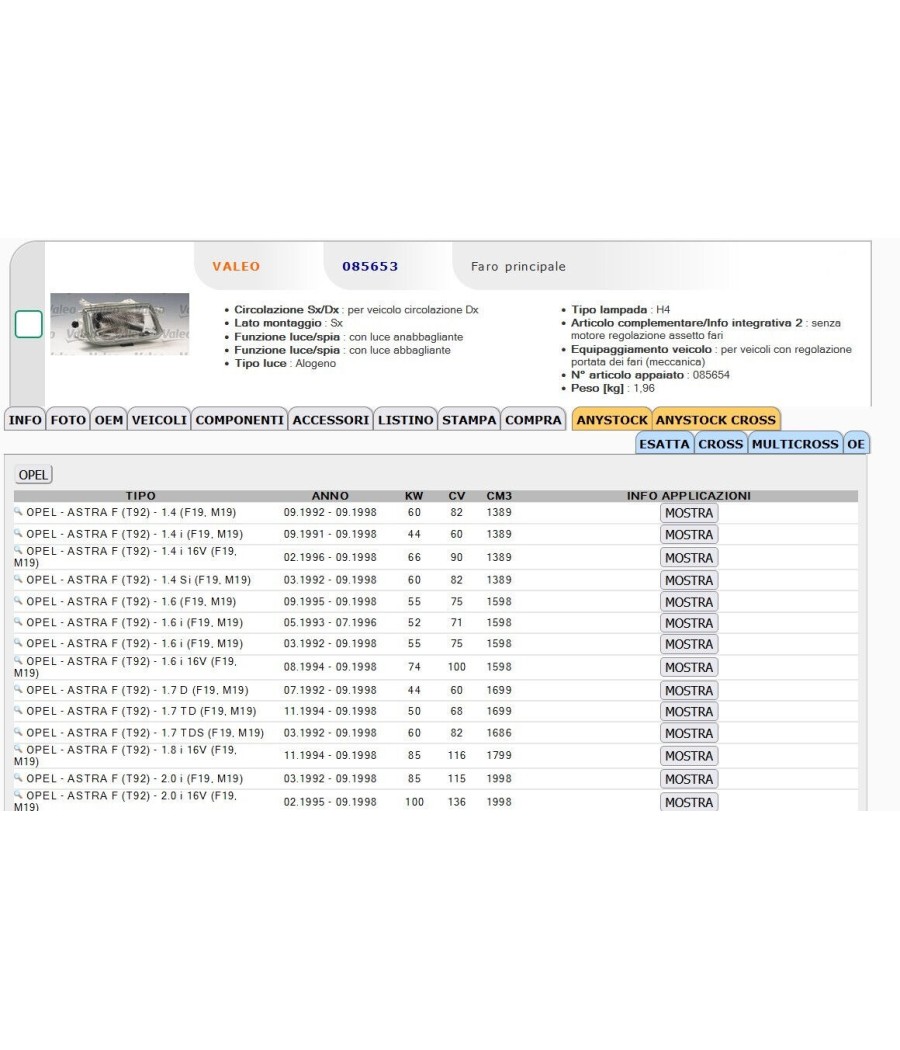
Task: Switch to the INFO tab
Action: pos(25,420)
